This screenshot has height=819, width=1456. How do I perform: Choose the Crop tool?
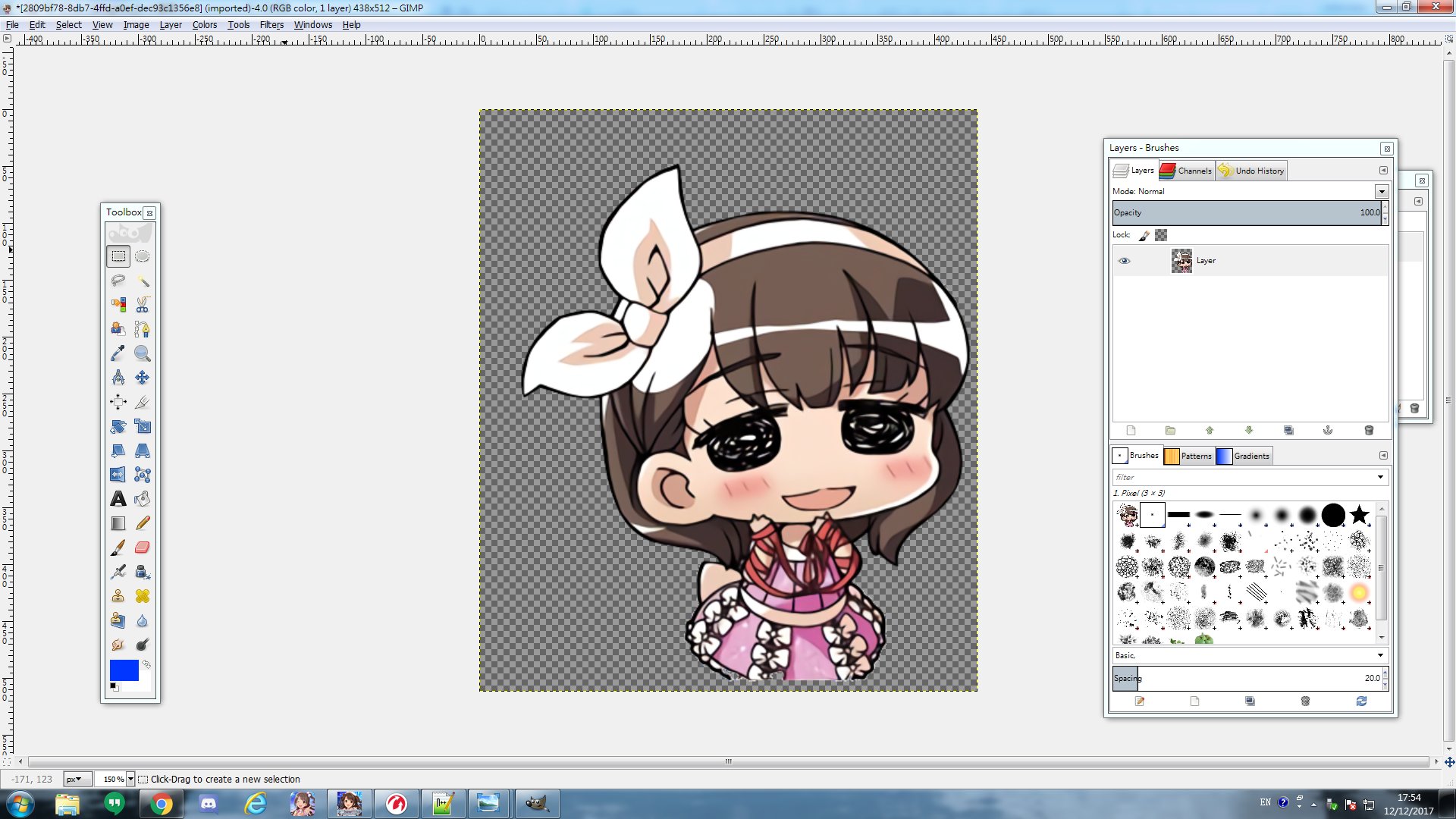coord(142,402)
